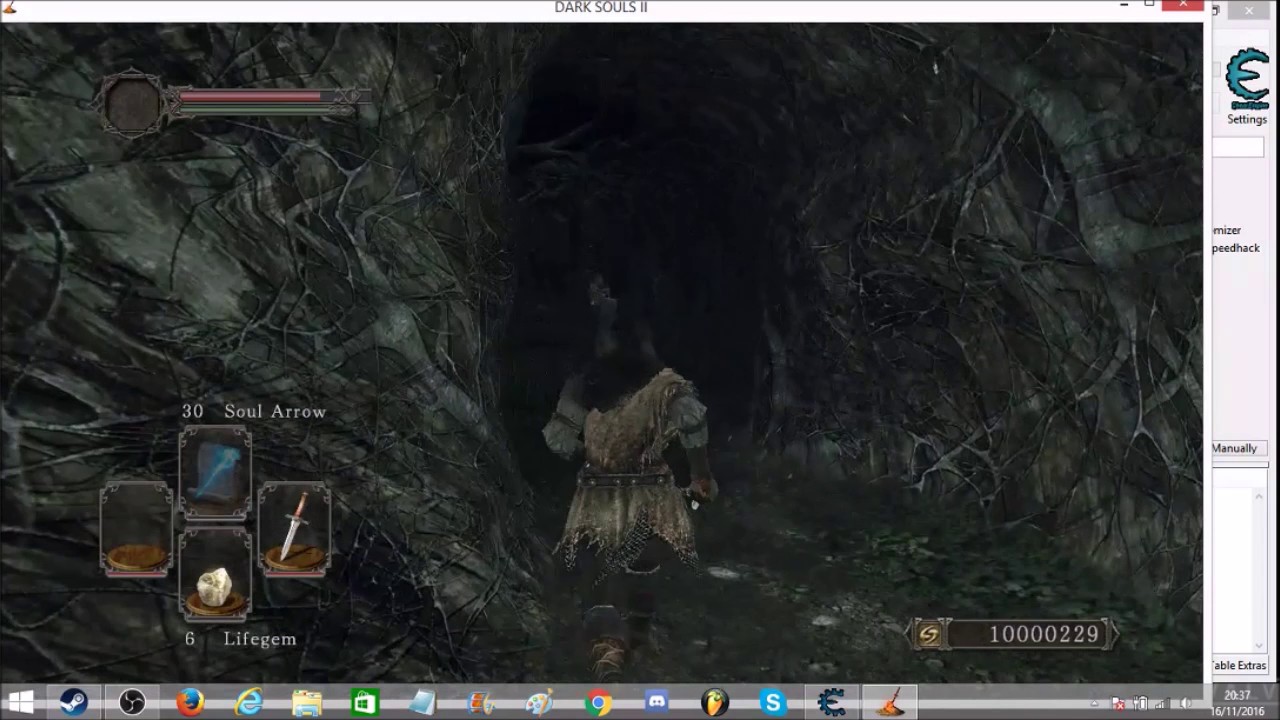Open Internet Explorer from the taskbar
1280x720 pixels.
coord(248,703)
